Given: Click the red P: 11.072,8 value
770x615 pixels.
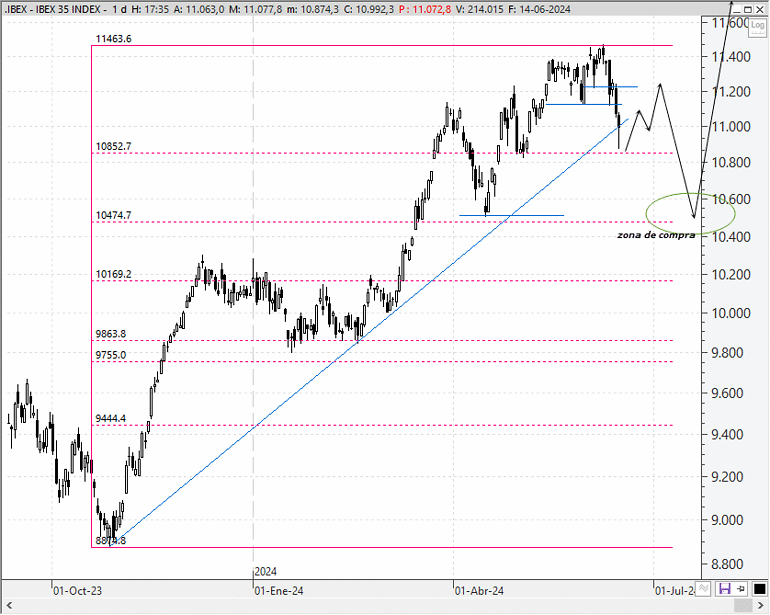Looking at the screenshot, I should click(x=424, y=9).
